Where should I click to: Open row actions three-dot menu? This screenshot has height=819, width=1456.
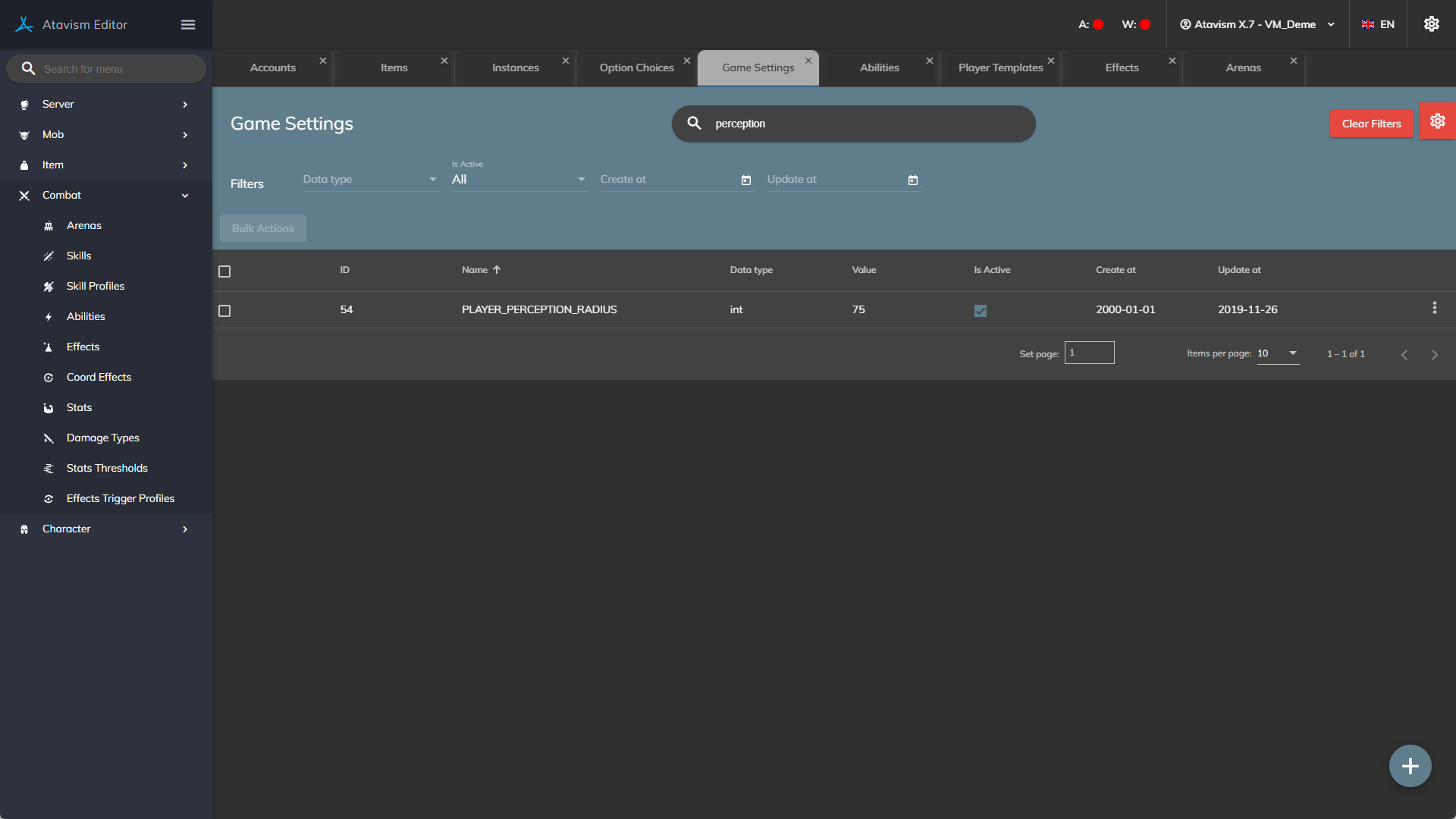[x=1434, y=308]
